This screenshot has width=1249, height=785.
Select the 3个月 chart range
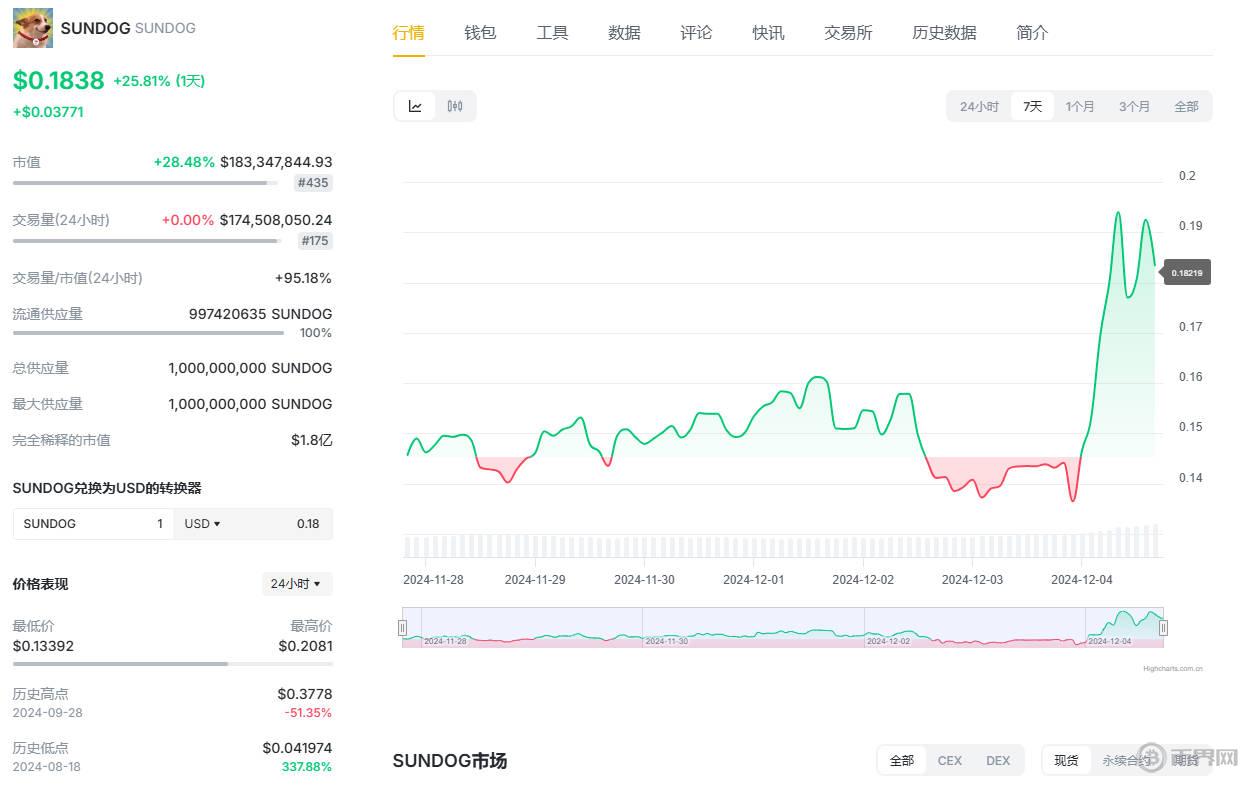tap(1134, 106)
